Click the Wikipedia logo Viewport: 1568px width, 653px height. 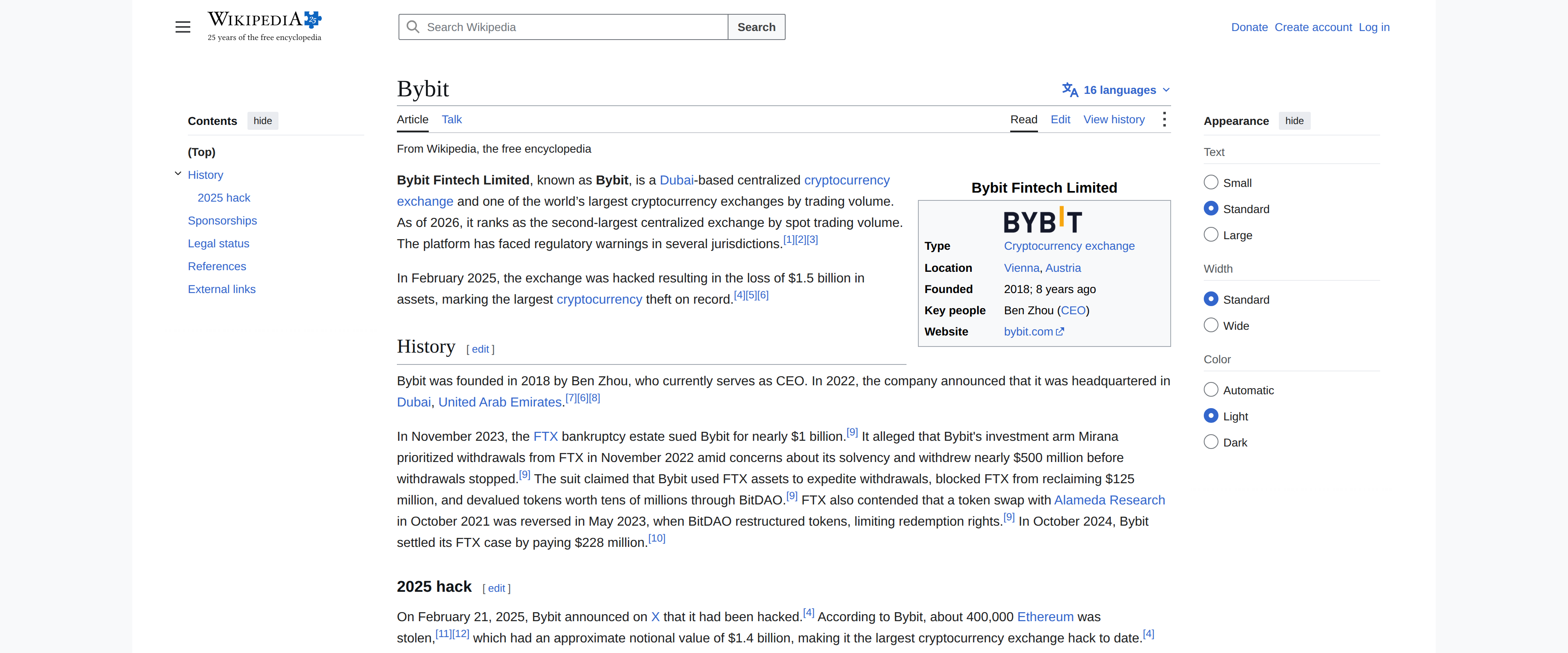[x=264, y=26]
